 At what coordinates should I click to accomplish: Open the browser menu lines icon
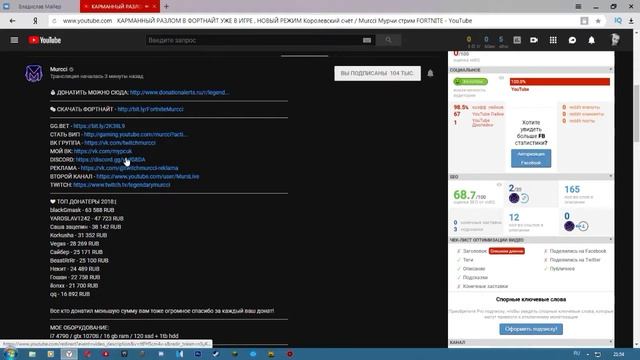point(578,7)
